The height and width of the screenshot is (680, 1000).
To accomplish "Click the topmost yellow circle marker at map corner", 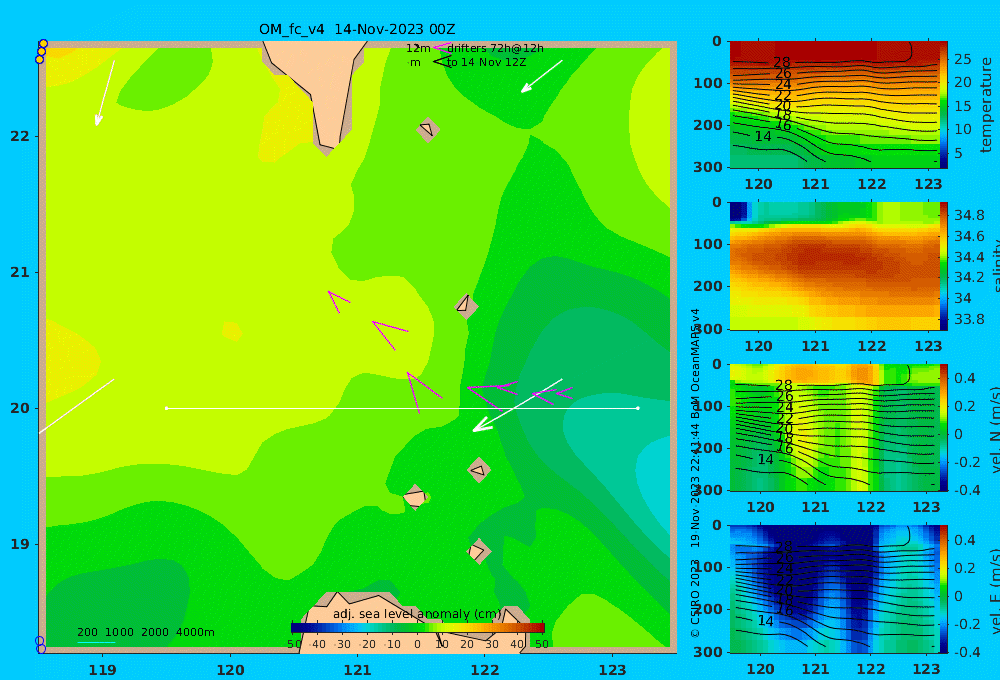I will 43,44.
